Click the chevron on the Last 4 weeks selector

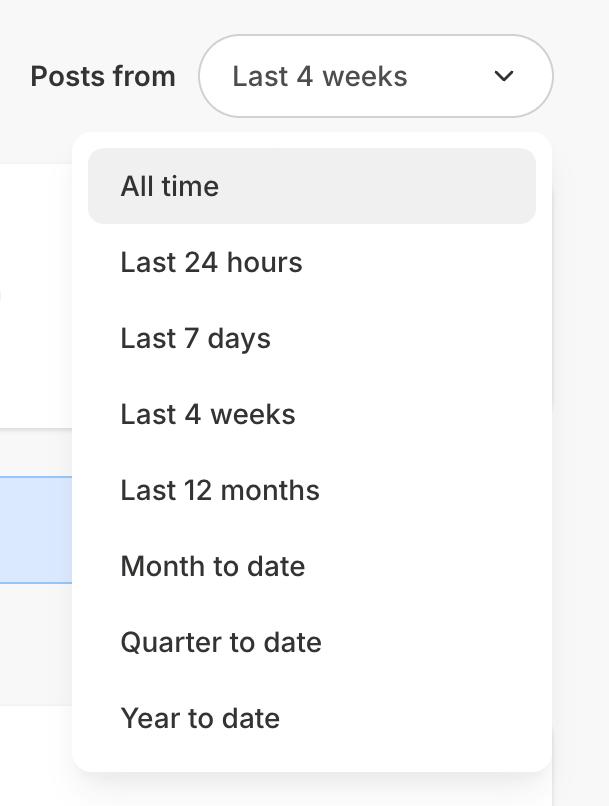click(505, 75)
